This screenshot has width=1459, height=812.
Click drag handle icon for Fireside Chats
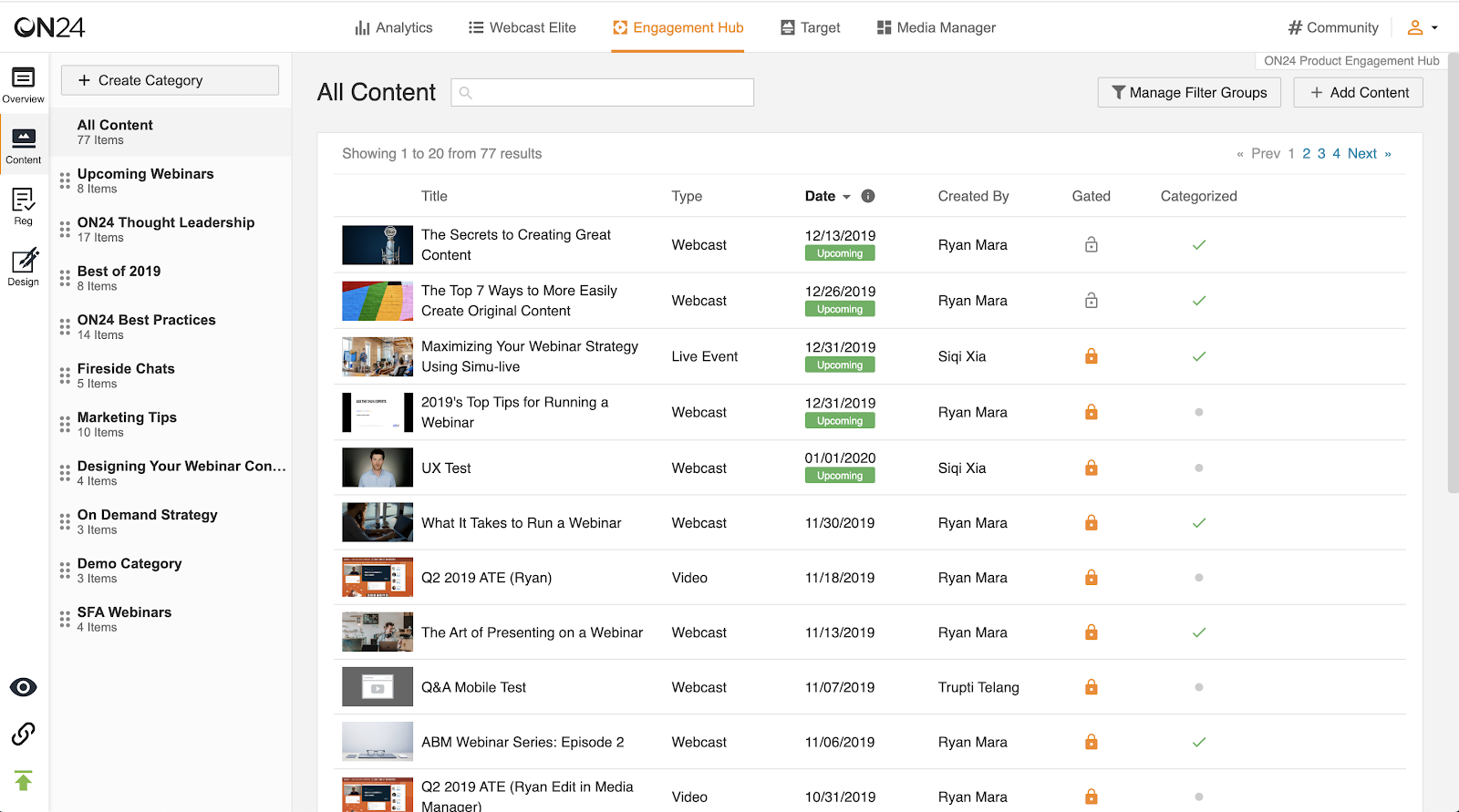coord(65,375)
